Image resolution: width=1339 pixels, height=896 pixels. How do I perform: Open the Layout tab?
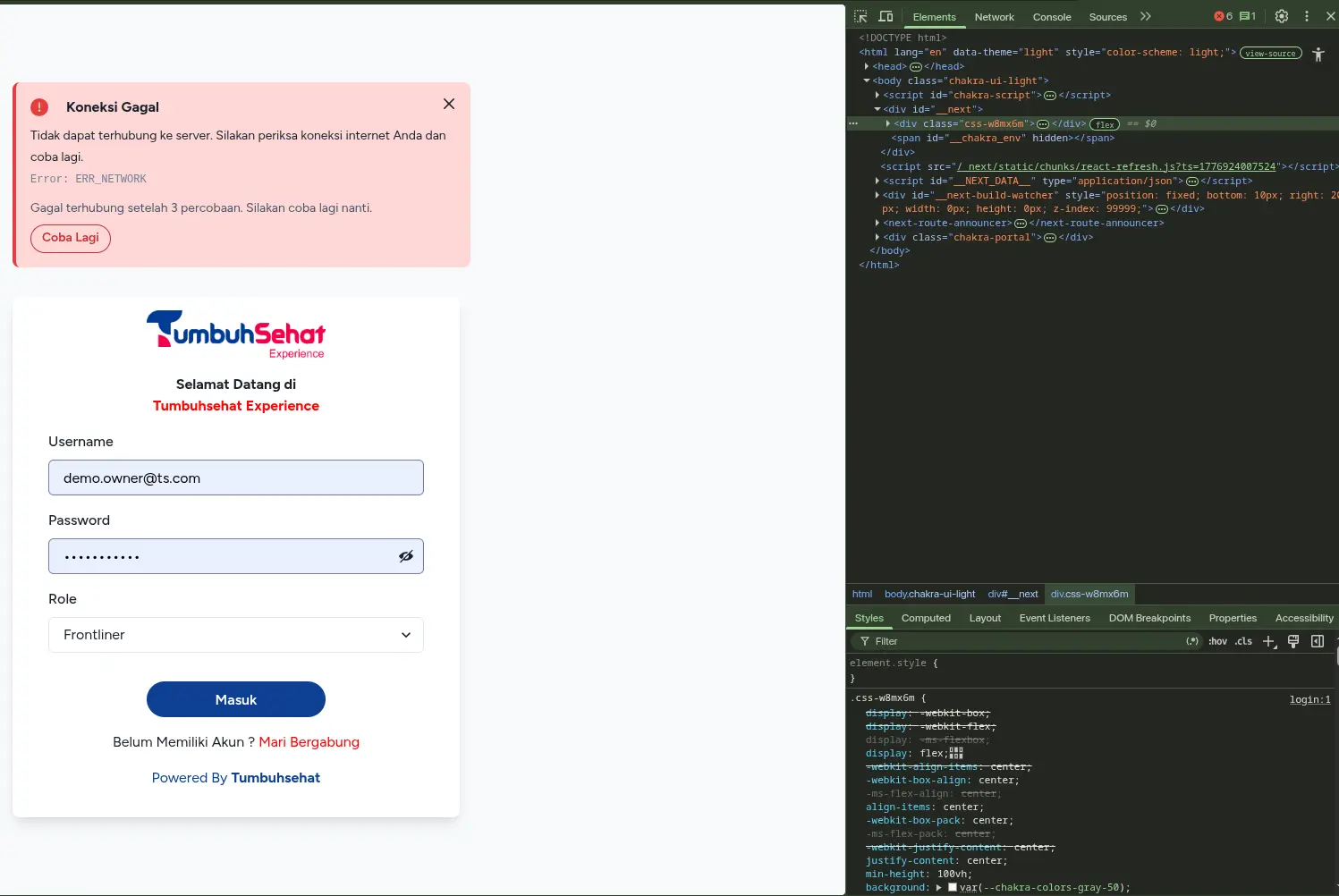(x=985, y=618)
